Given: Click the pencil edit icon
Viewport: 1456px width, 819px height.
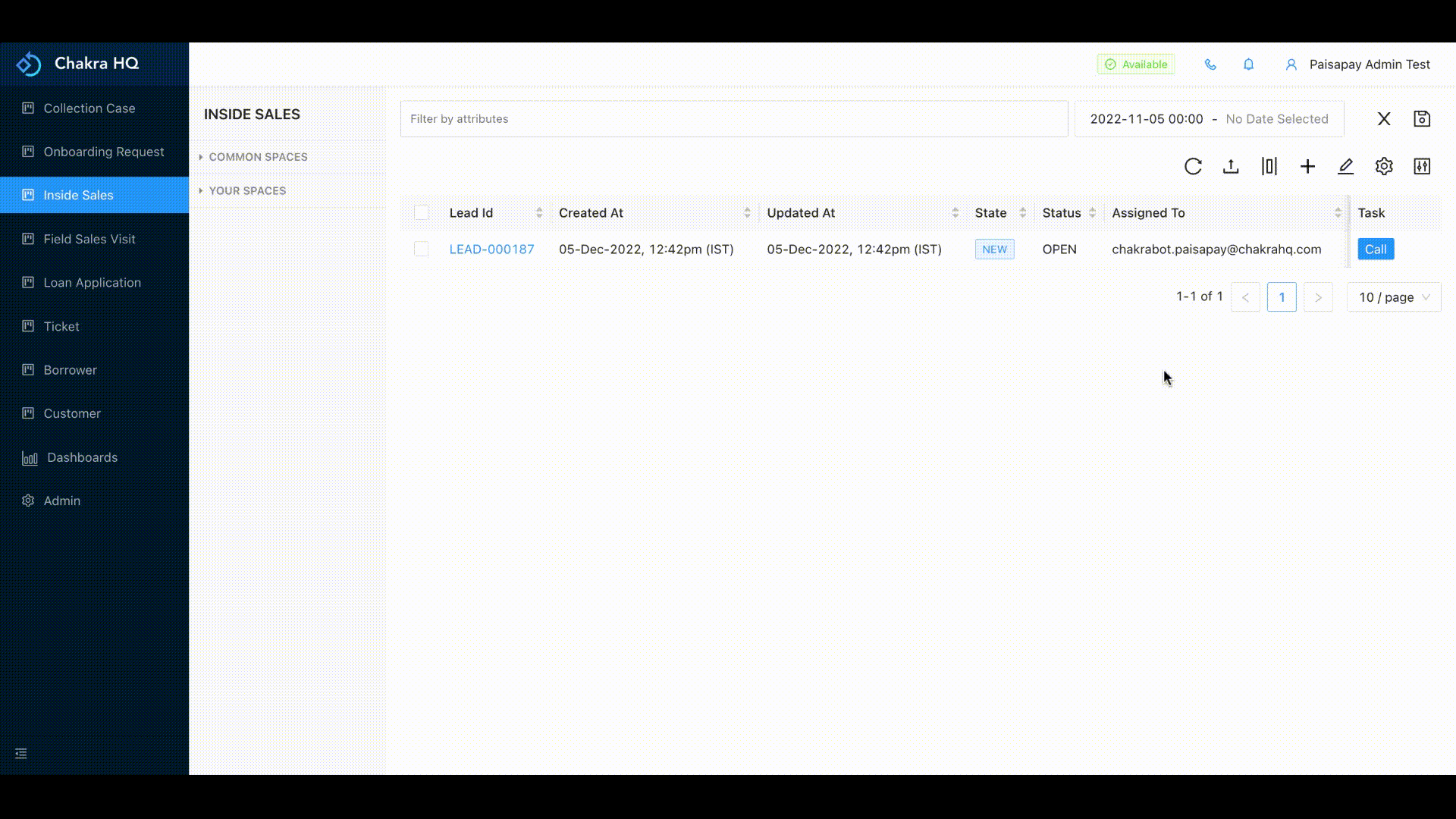Looking at the screenshot, I should [x=1345, y=166].
